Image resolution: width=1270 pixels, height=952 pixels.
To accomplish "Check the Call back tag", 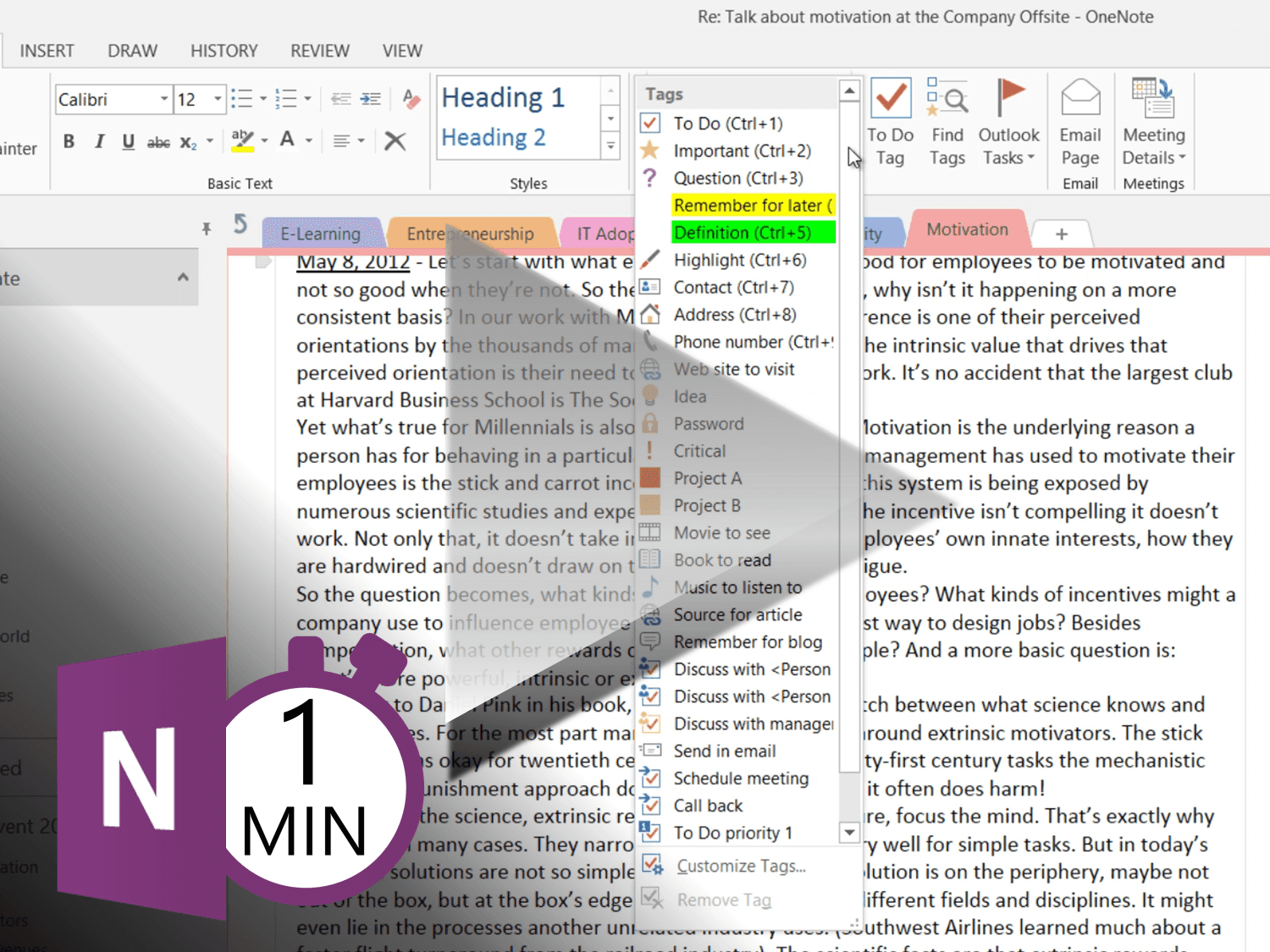I will tap(650, 806).
